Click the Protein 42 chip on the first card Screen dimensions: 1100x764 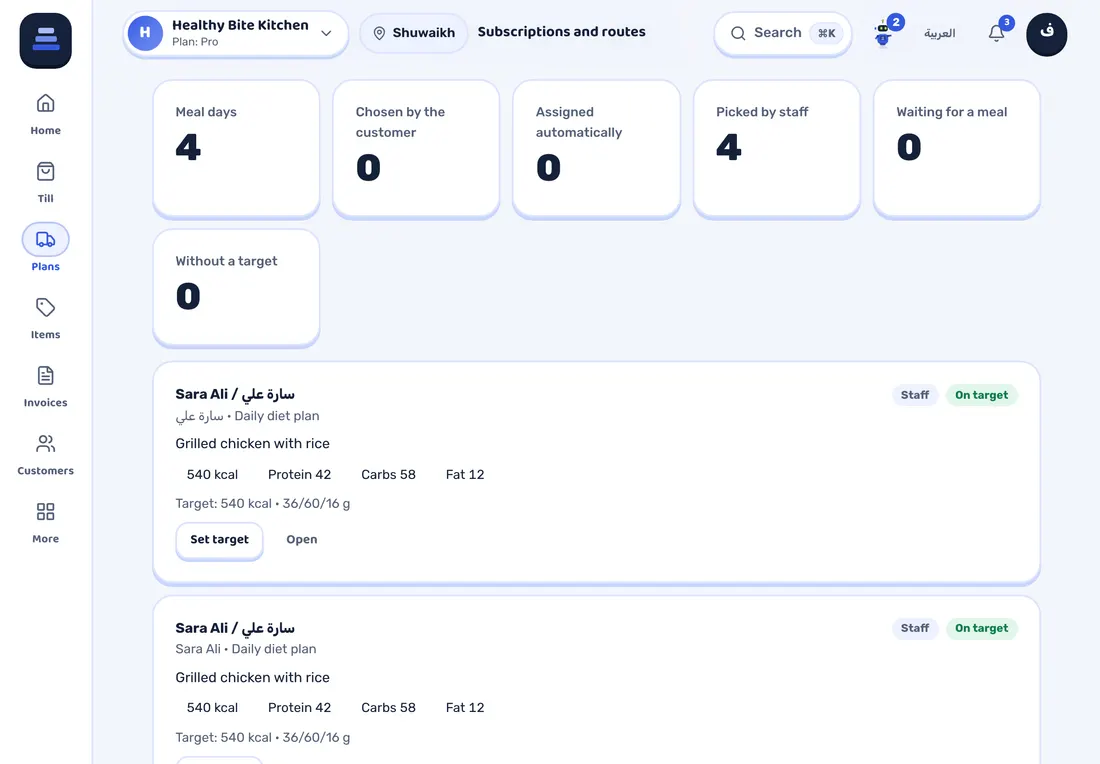(300, 474)
